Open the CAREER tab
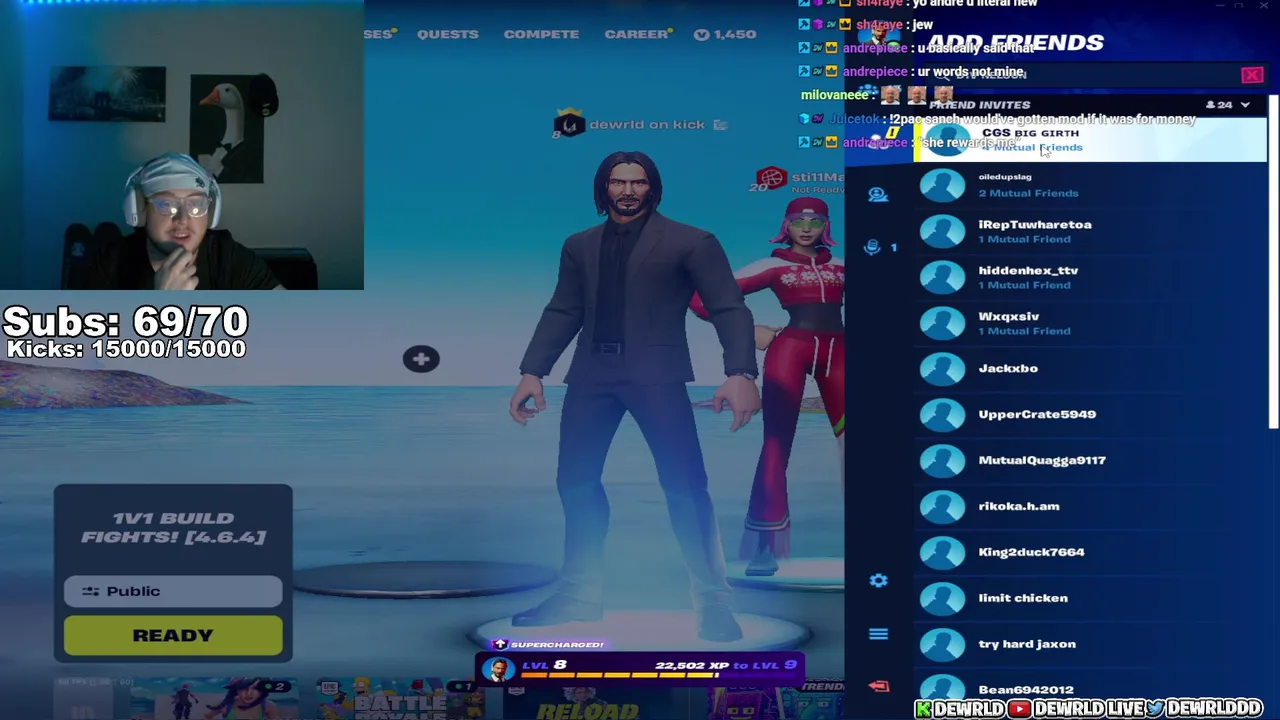This screenshot has height=720, width=1280. [x=636, y=34]
